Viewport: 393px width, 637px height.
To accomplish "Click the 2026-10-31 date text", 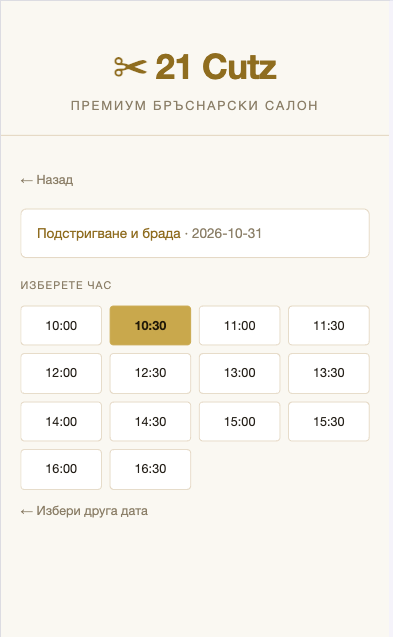I will (x=227, y=234).
